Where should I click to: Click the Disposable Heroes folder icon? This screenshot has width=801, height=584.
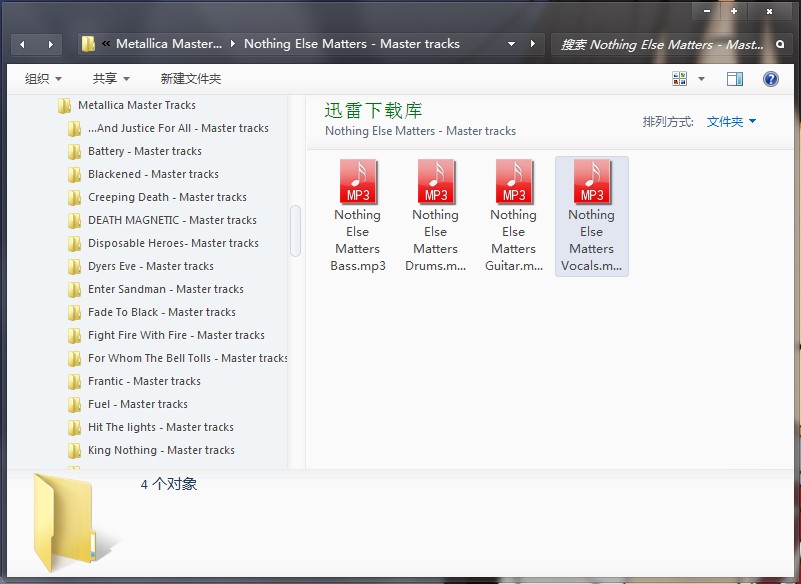point(75,243)
